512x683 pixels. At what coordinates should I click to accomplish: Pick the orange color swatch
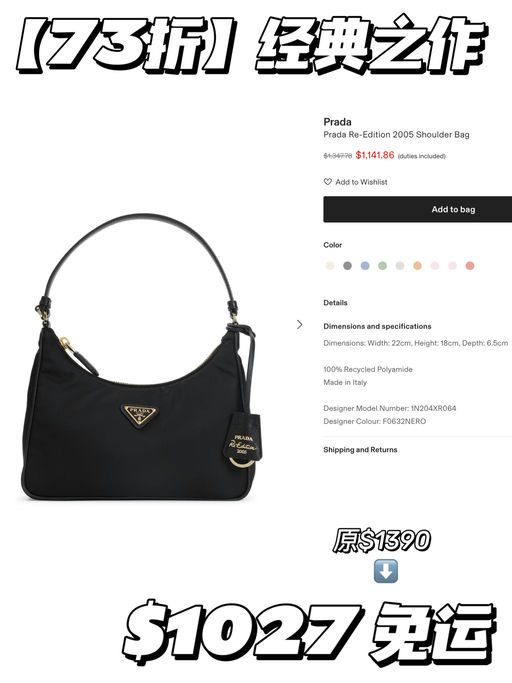click(417, 266)
